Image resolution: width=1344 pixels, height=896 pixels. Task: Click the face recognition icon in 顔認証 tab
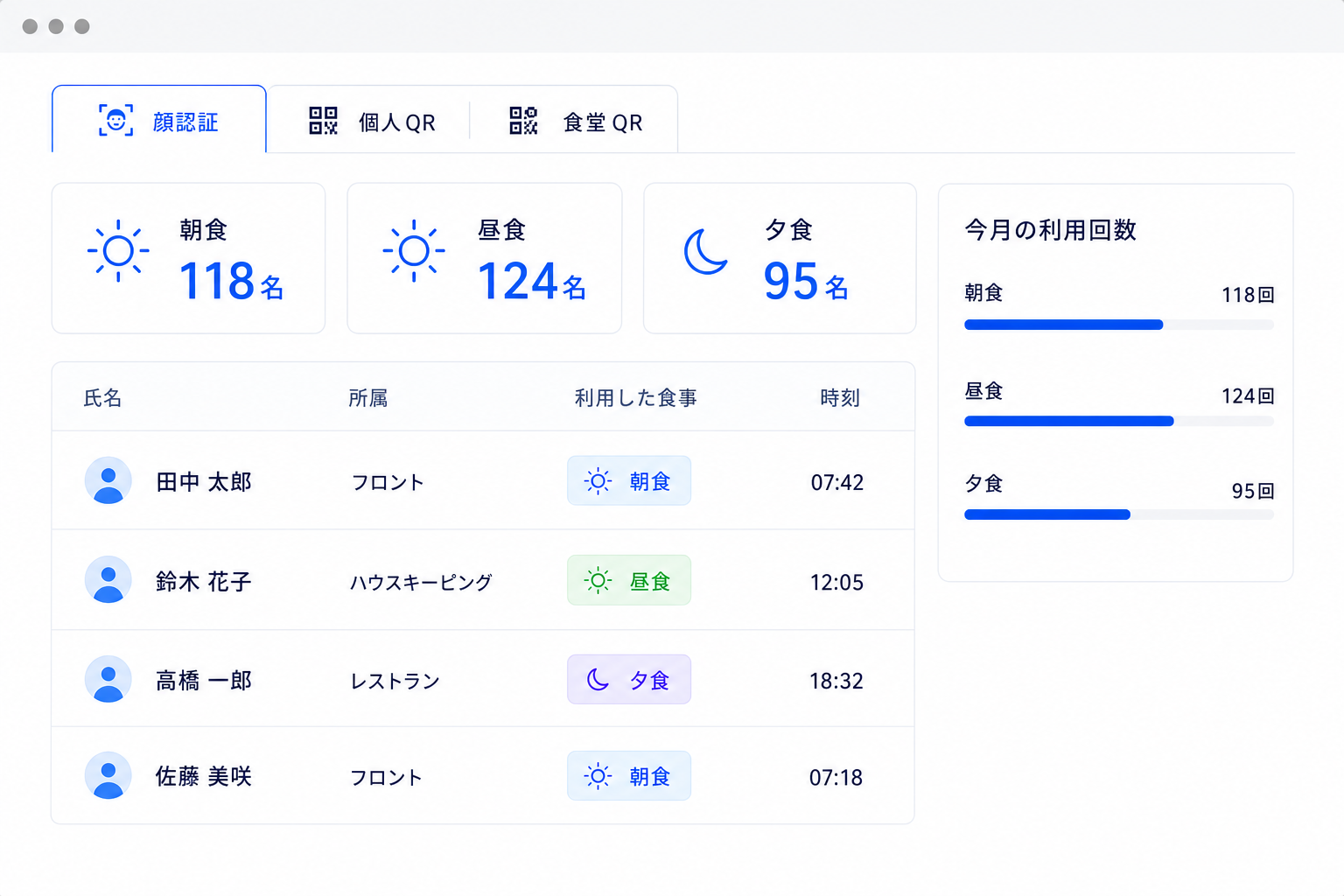click(115, 121)
